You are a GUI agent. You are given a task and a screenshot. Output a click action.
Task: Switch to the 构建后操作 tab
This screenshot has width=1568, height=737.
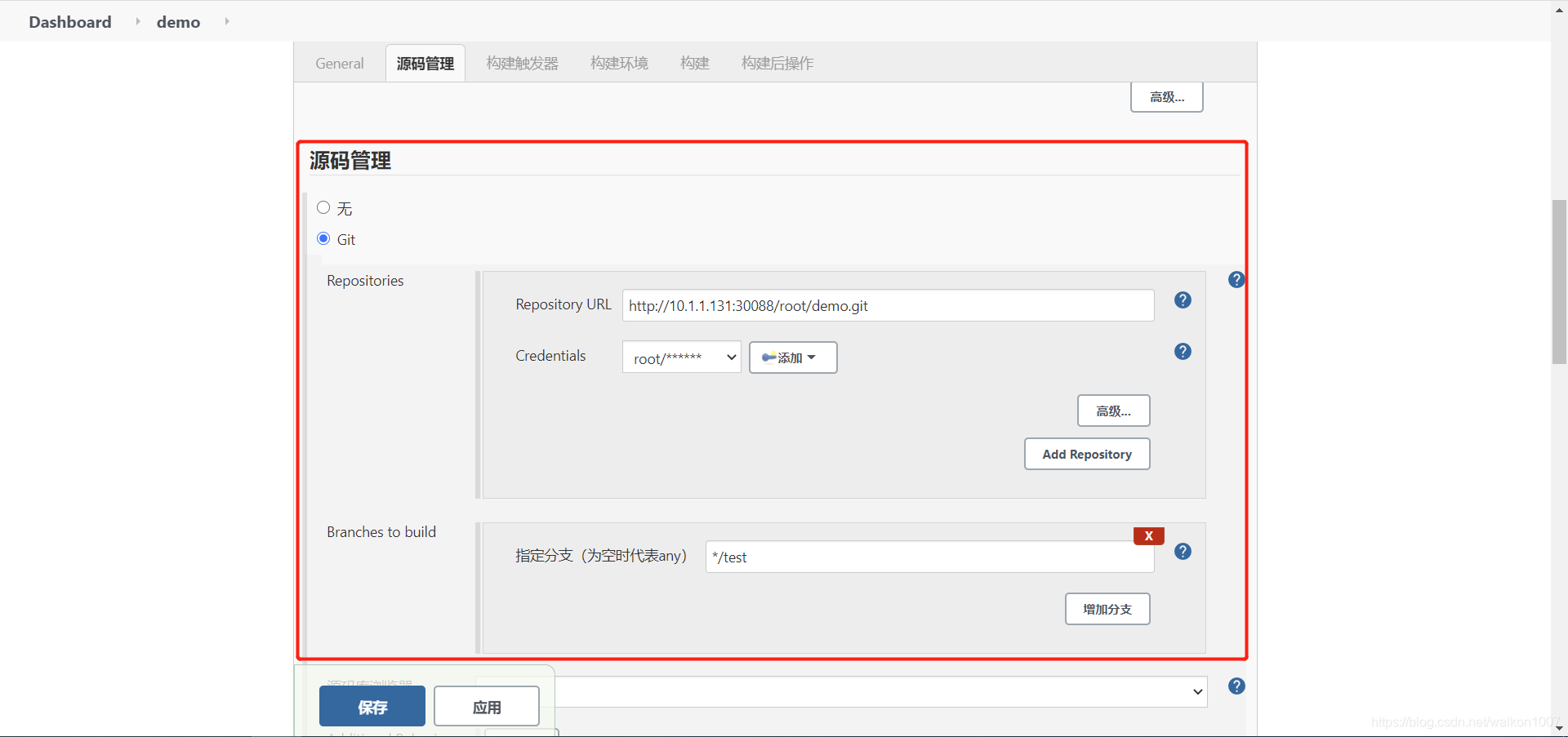click(x=777, y=63)
